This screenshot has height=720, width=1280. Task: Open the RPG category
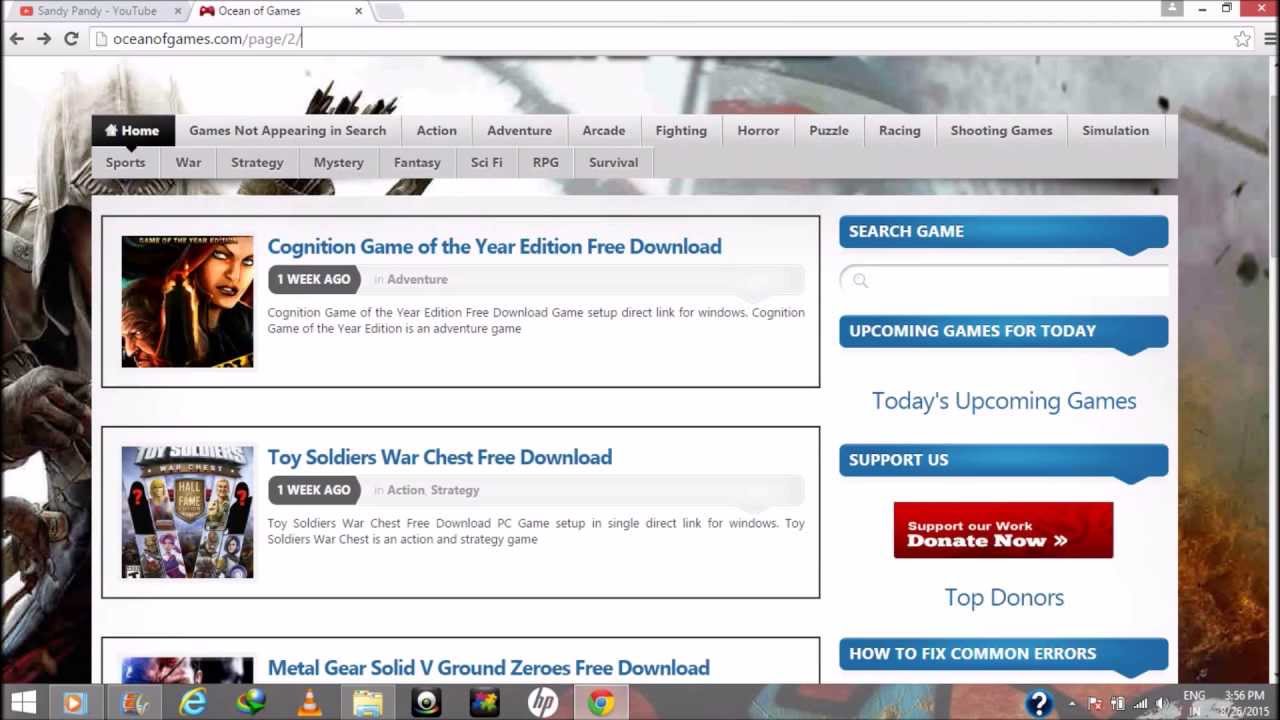pos(545,162)
